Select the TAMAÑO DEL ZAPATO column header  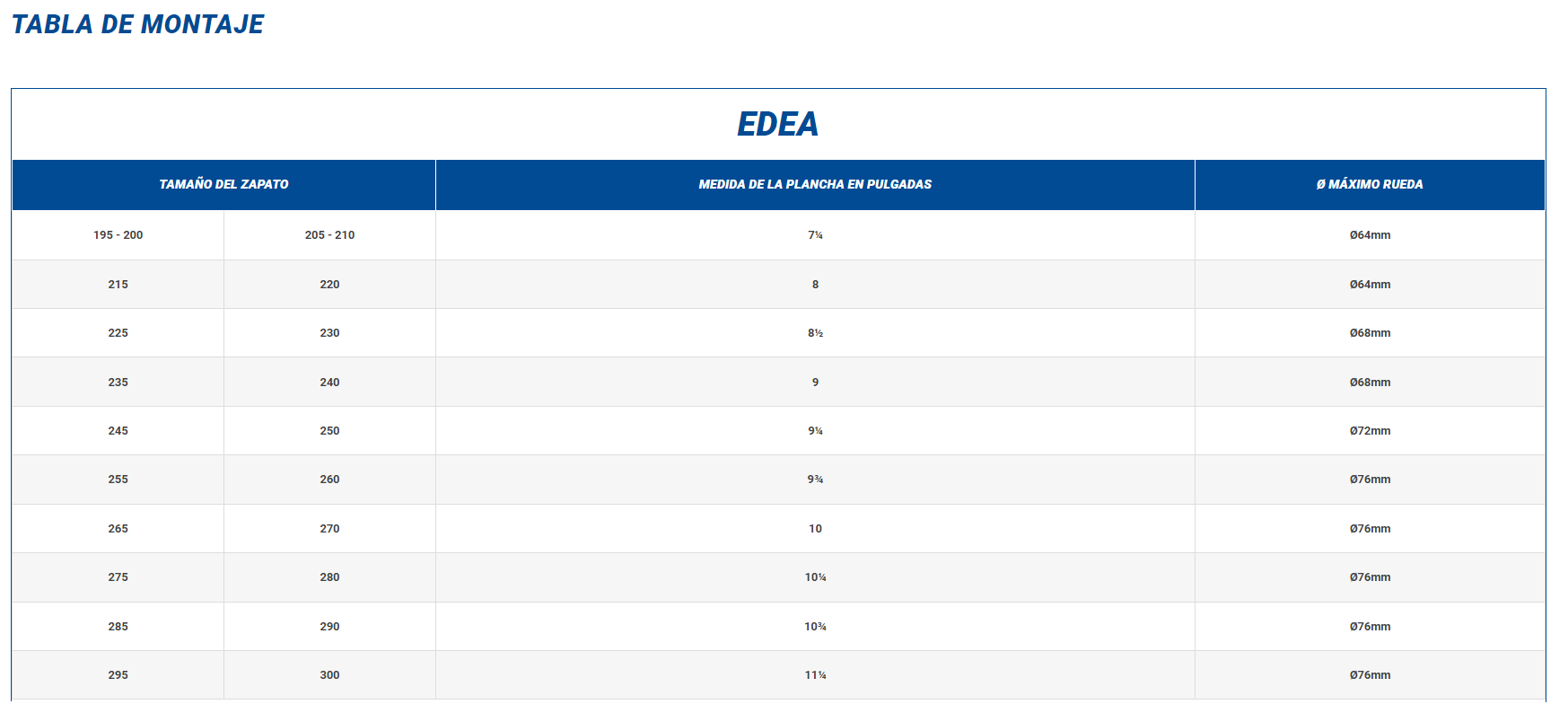(x=223, y=184)
